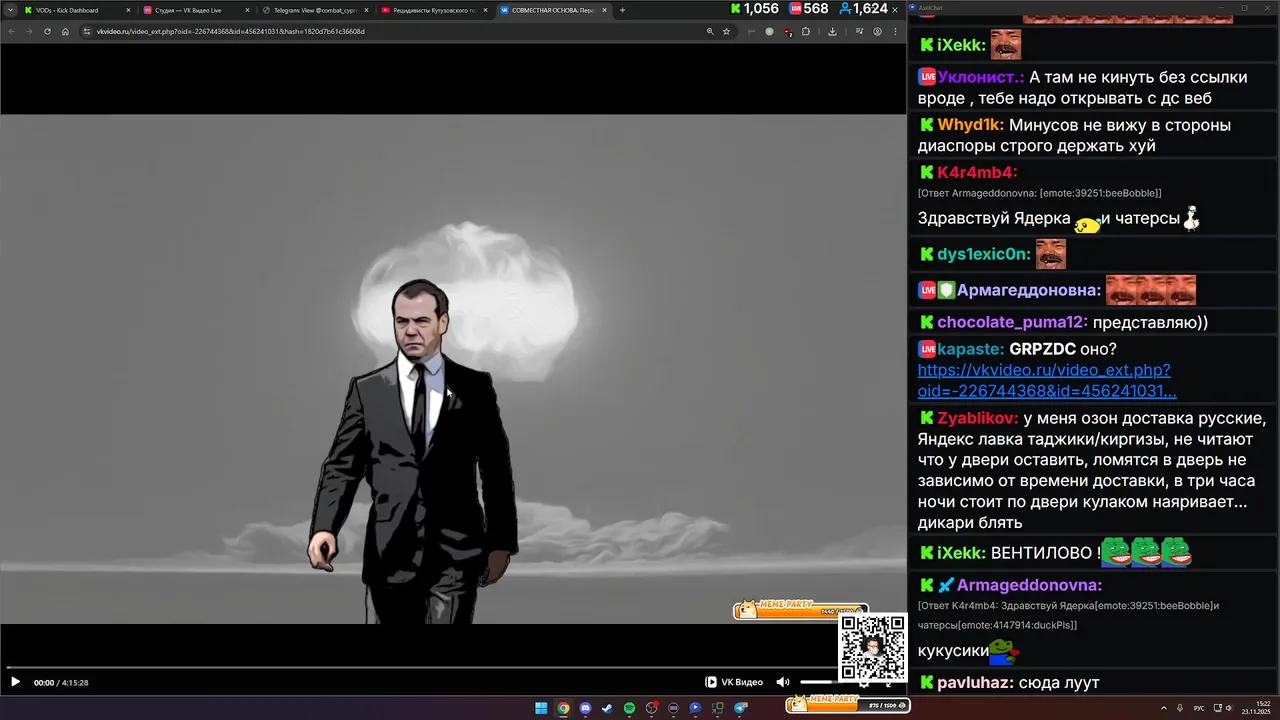Open Spotify from the taskbar
This screenshot has height=720, width=1280.
[629, 708]
